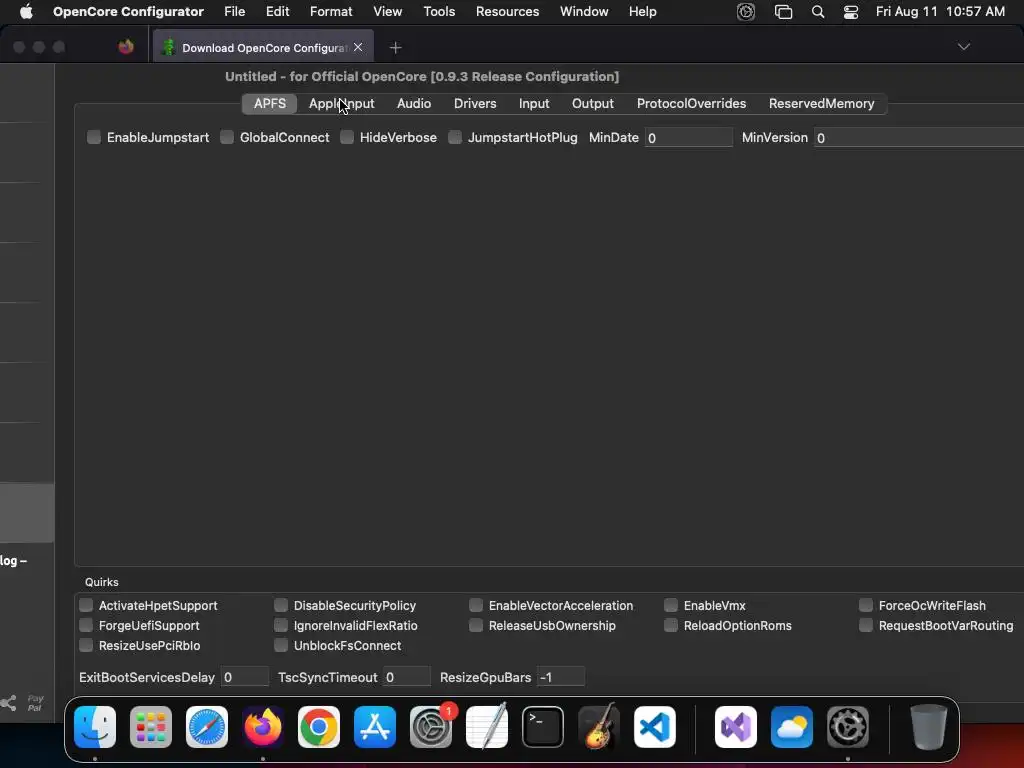Open the Apple menu
1024x768 pixels.
click(26, 12)
